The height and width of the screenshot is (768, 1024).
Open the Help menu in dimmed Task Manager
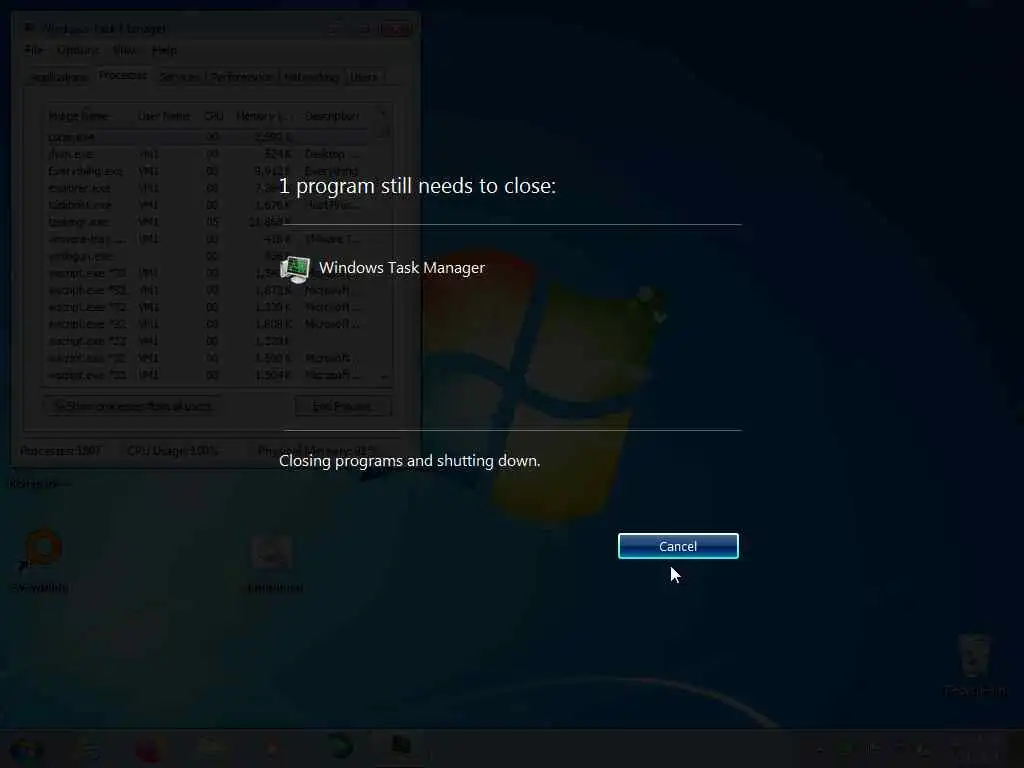coord(164,50)
